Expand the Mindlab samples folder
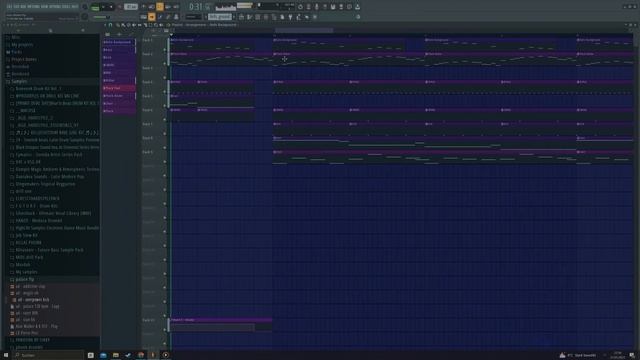This screenshot has height=360, width=640. click(x=23, y=264)
